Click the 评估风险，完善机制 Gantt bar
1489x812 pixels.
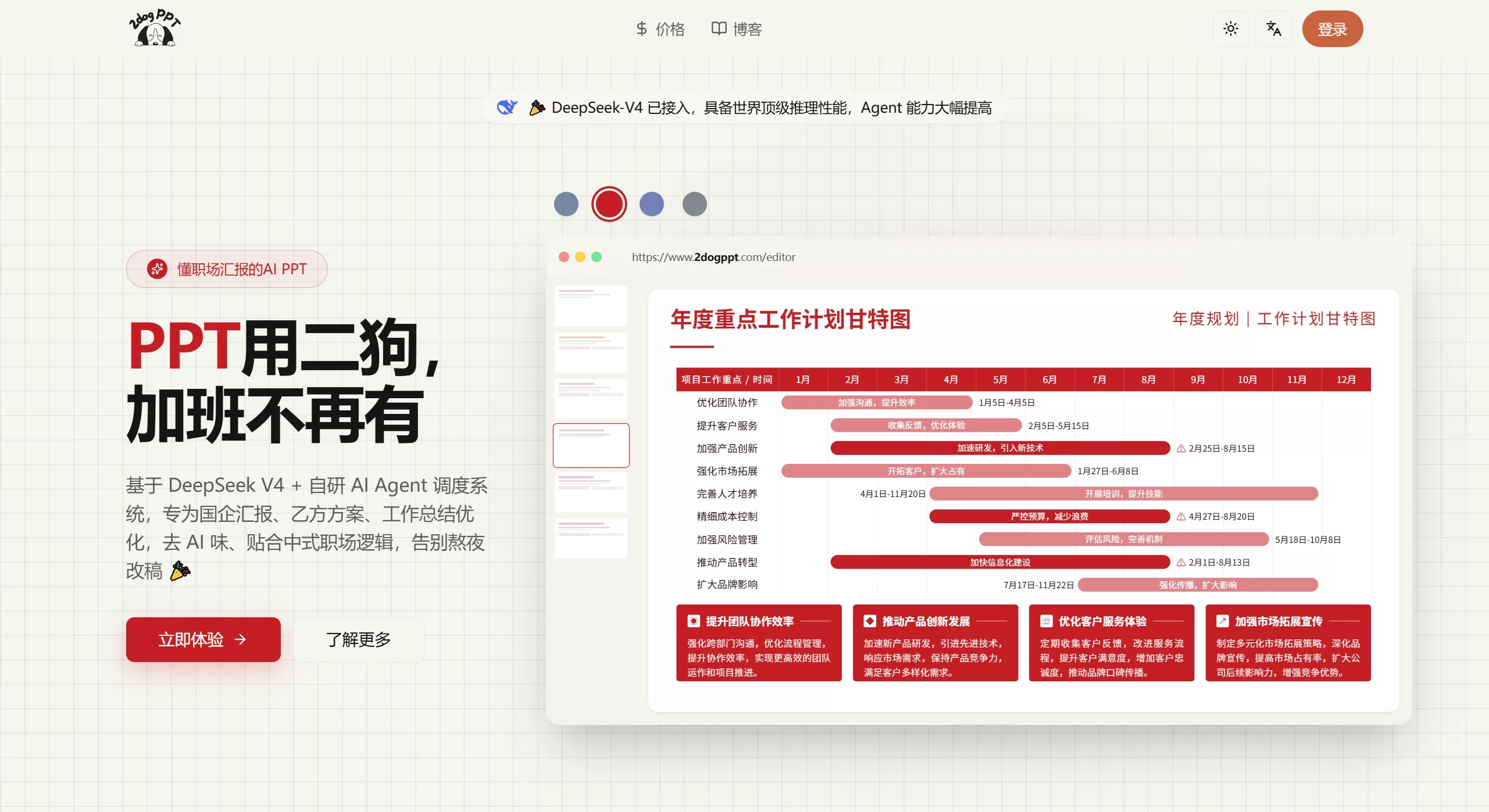1124,539
